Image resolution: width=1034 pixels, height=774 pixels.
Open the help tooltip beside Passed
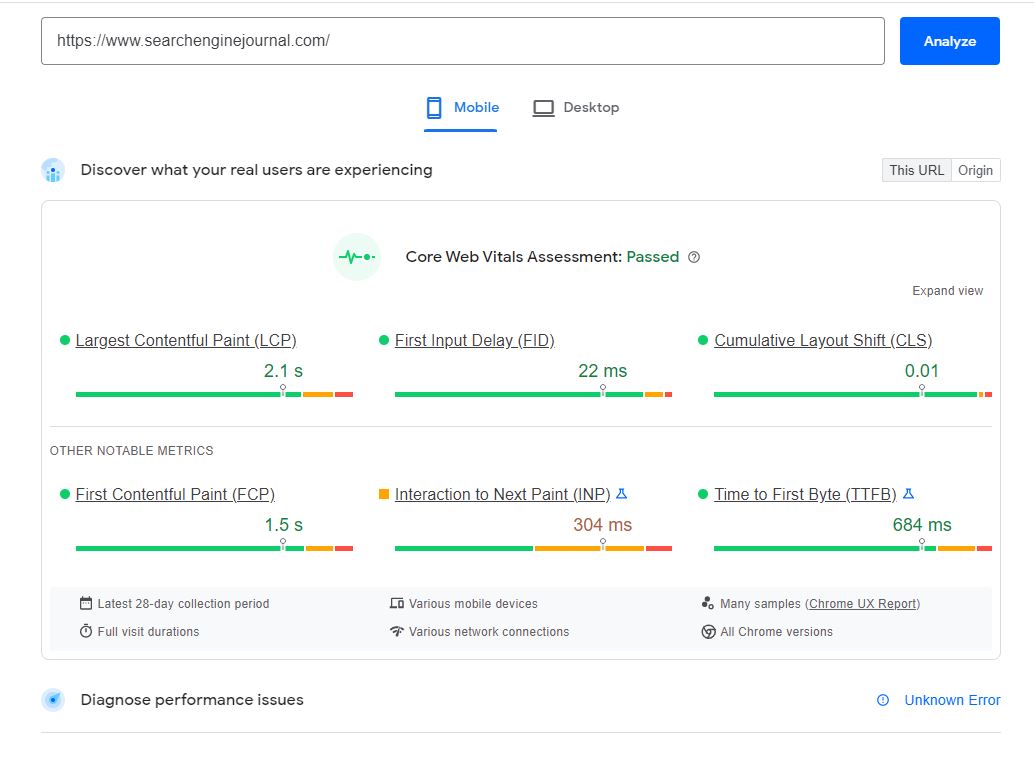pyautogui.click(x=695, y=257)
